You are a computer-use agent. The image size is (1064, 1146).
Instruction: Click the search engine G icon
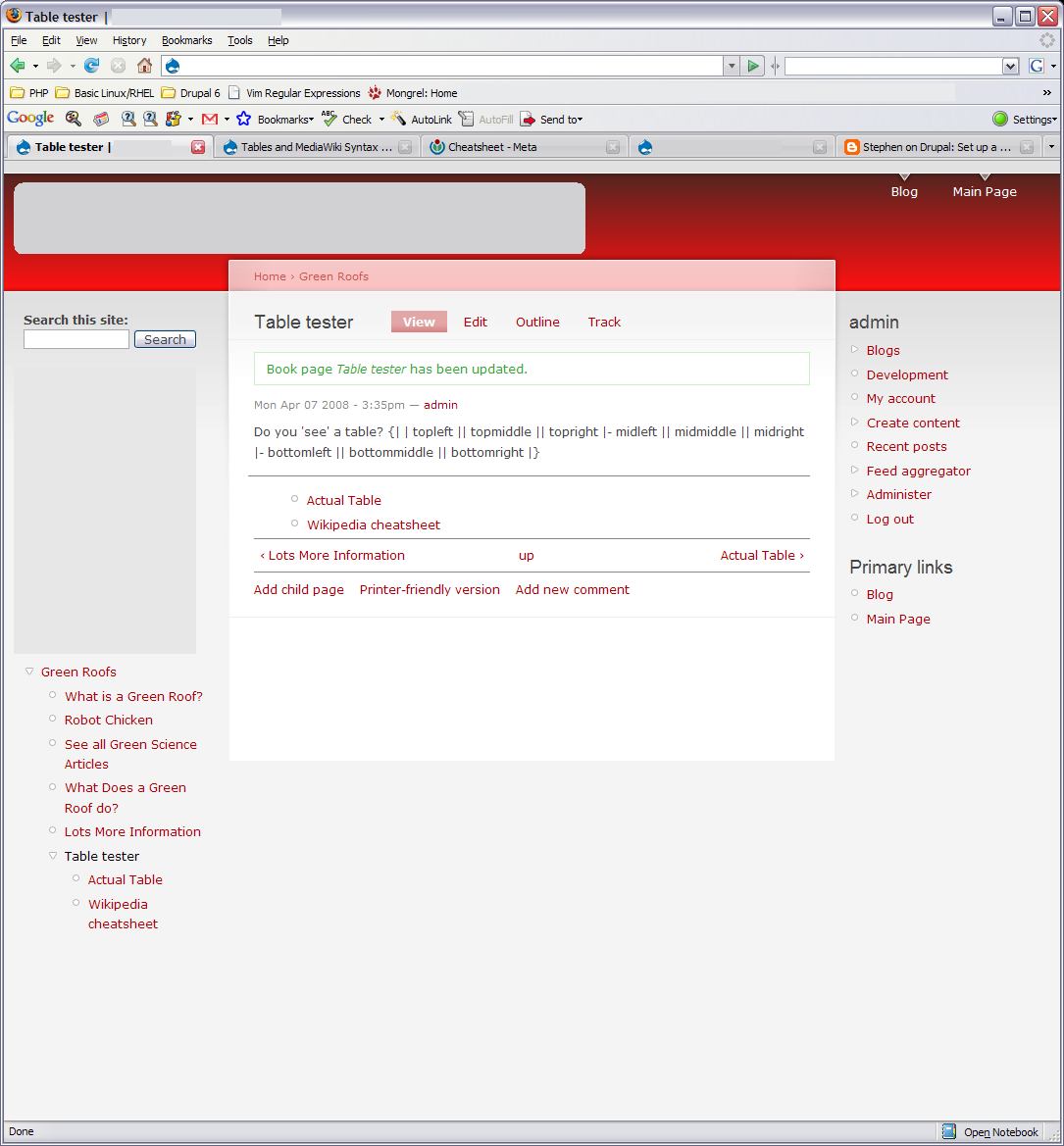(1037, 66)
